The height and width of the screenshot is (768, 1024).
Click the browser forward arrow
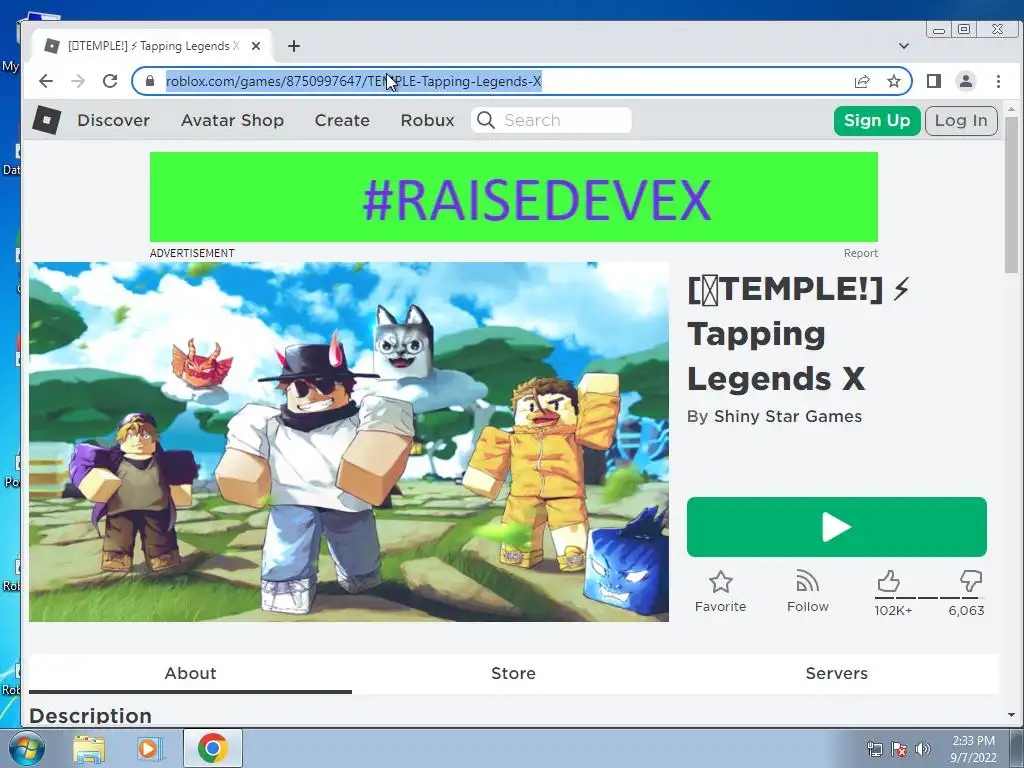coord(78,81)
